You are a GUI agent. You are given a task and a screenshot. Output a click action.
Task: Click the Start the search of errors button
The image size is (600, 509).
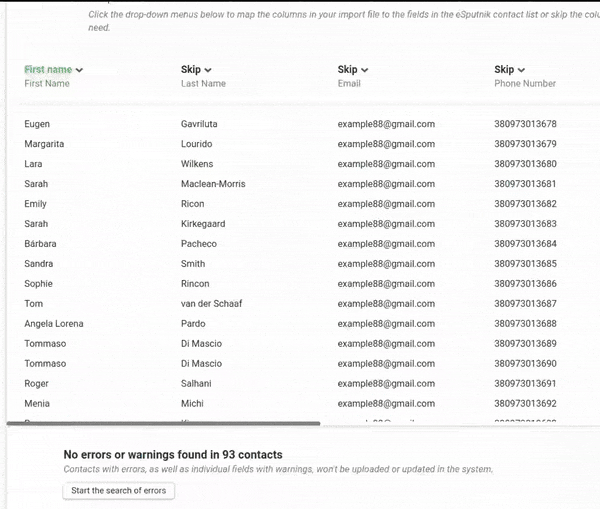[x=119, y=490]
